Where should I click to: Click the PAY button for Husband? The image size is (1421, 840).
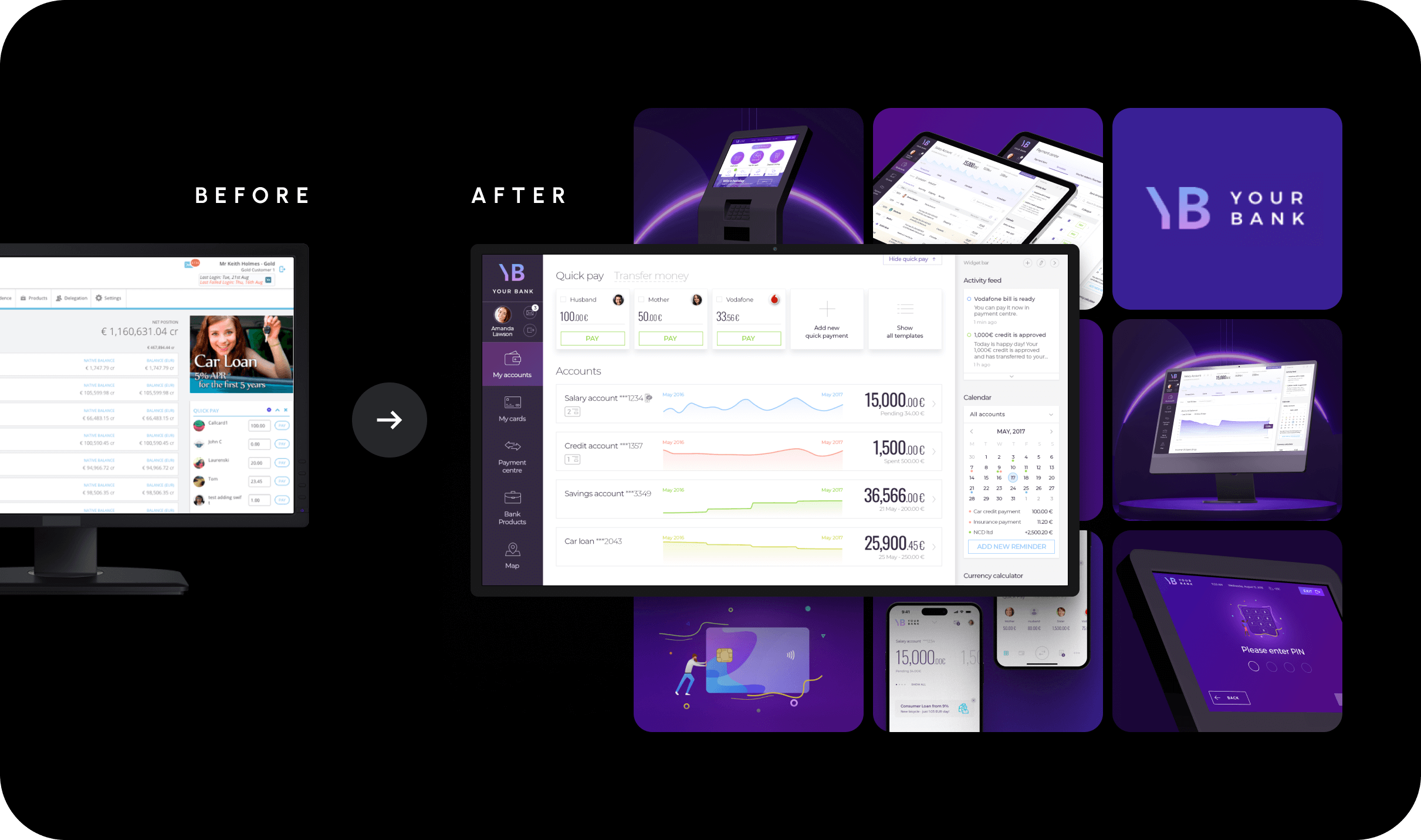[590, 338]
